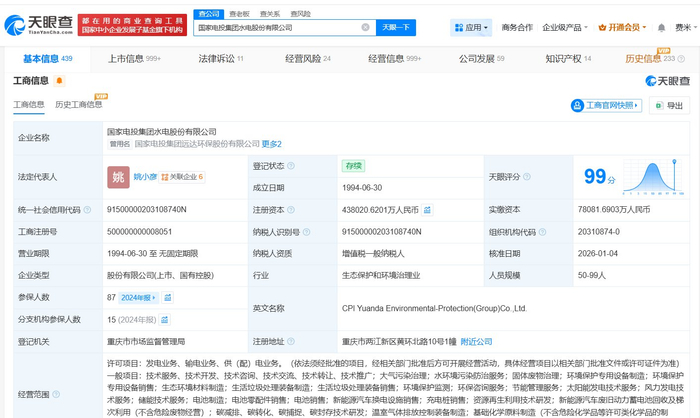
Task: Open the 应用 apps dropdown
Action: coord(470,28)
